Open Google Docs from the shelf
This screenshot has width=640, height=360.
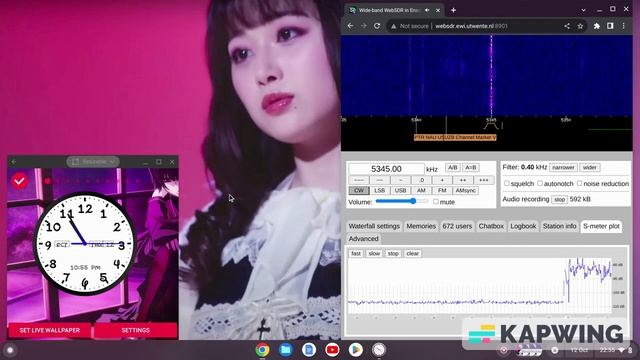coord(309,350)
